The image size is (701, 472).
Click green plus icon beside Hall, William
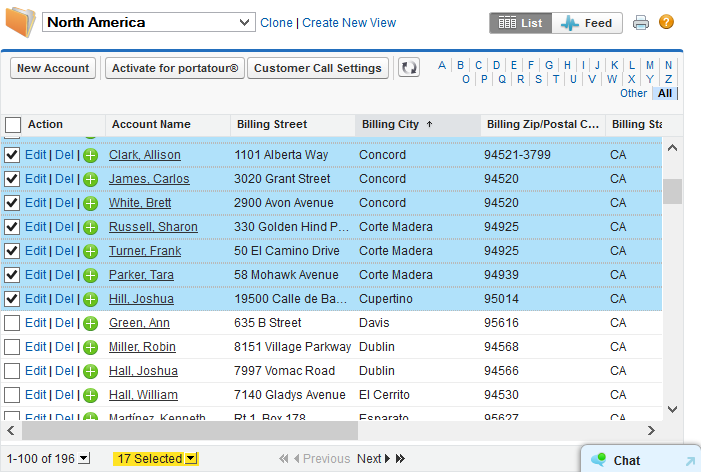90,395
